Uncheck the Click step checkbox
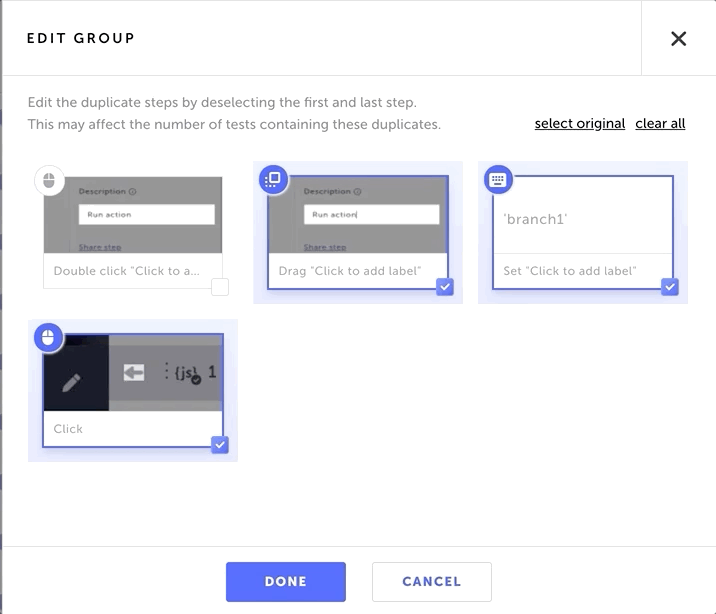The image size is (716, 614). [220, 445]
